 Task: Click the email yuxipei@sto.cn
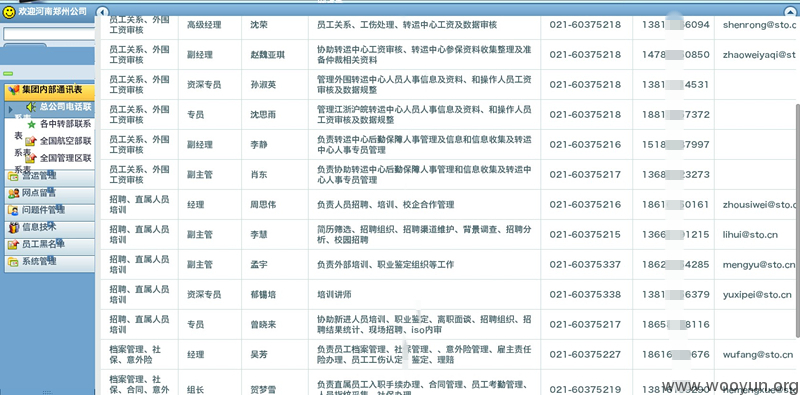coord(757,294)
